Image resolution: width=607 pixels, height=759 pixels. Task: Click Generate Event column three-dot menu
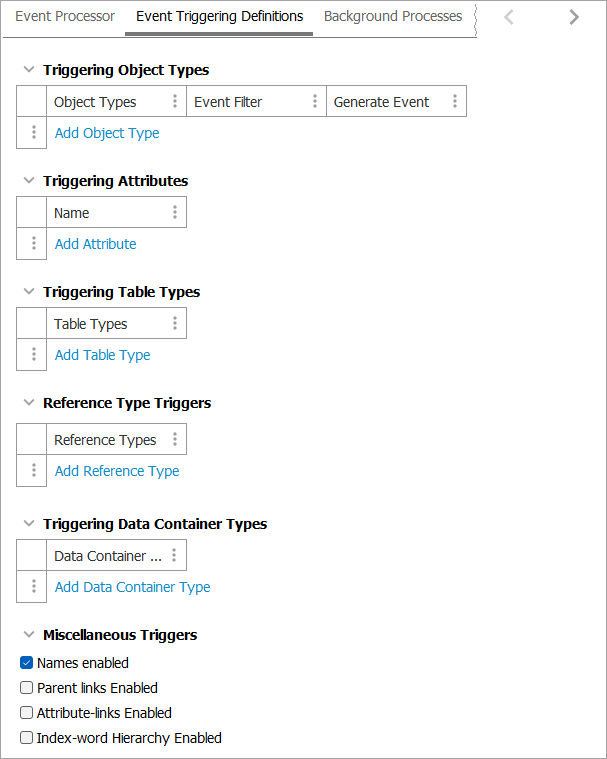455,102
